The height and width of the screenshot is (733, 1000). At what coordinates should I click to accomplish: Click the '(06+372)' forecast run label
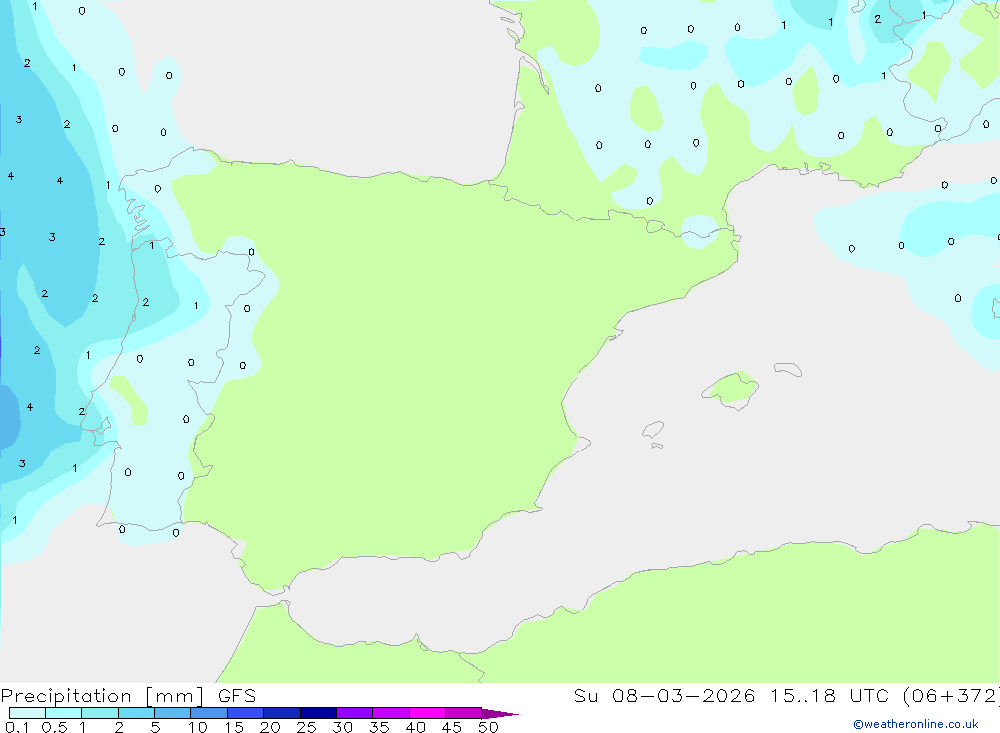[951, 696]
